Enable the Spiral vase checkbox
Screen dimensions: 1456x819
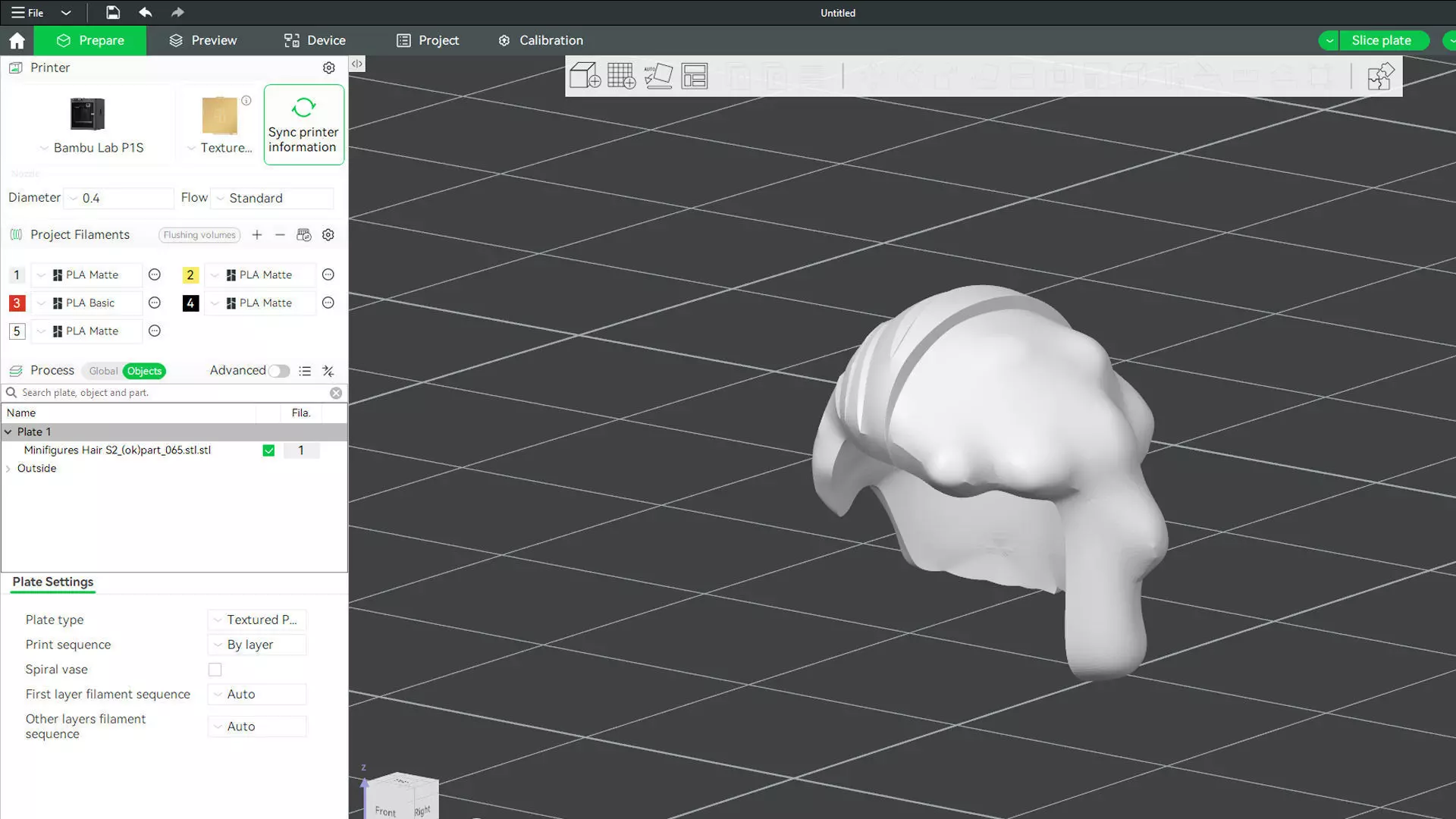(215, 670)
